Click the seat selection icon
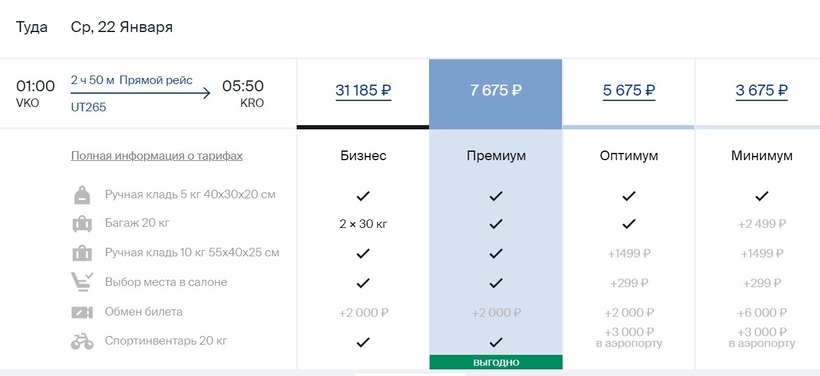 (x=82, y=282)
